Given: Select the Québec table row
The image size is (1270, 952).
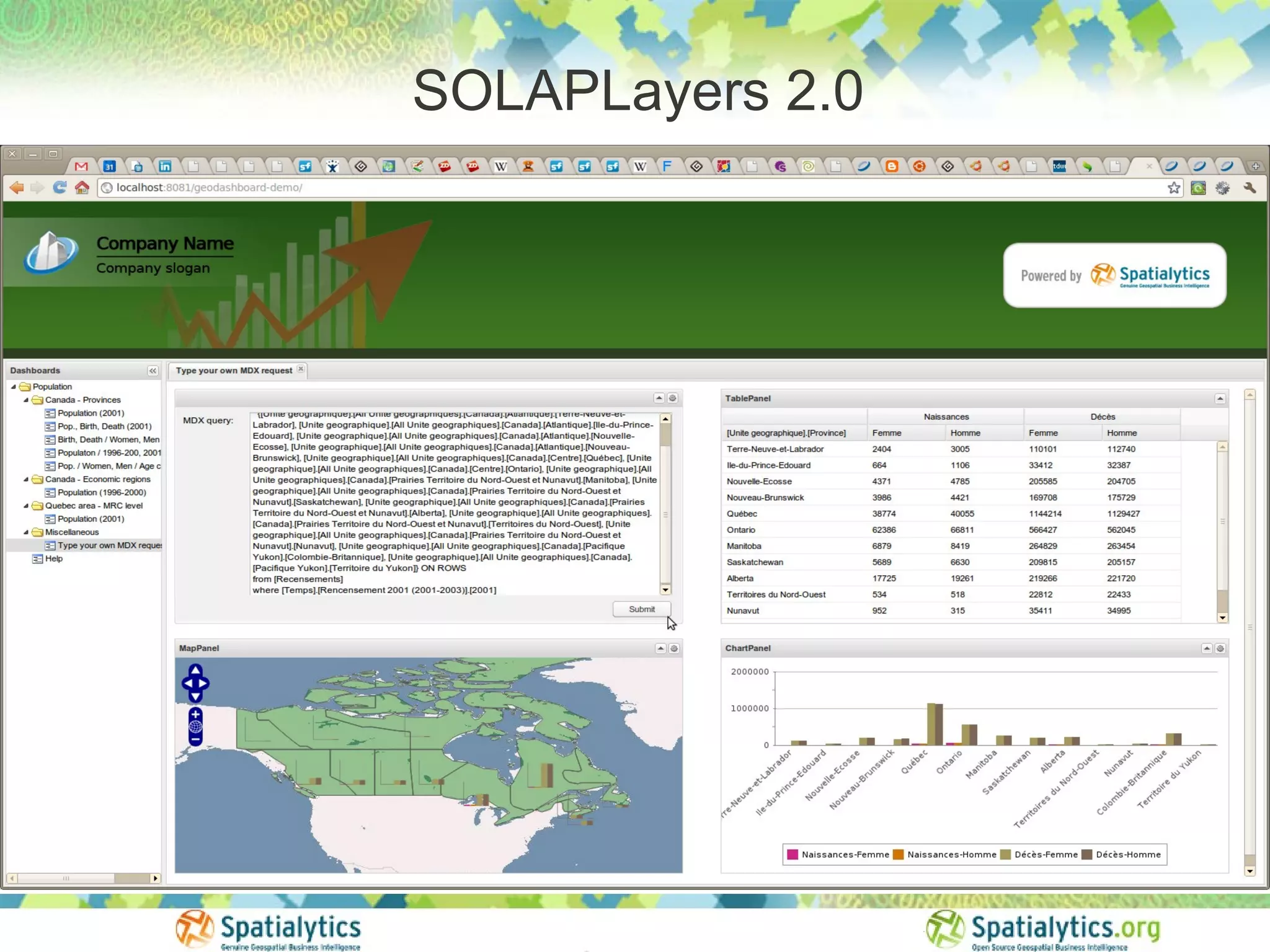Looking at the screenshot, I should pos(951,514).
